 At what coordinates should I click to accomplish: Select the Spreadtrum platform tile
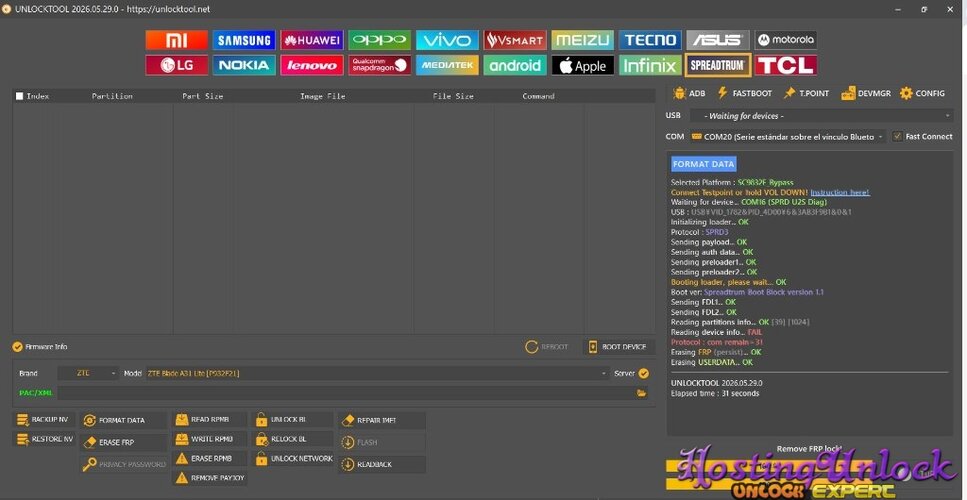[718, 65]
